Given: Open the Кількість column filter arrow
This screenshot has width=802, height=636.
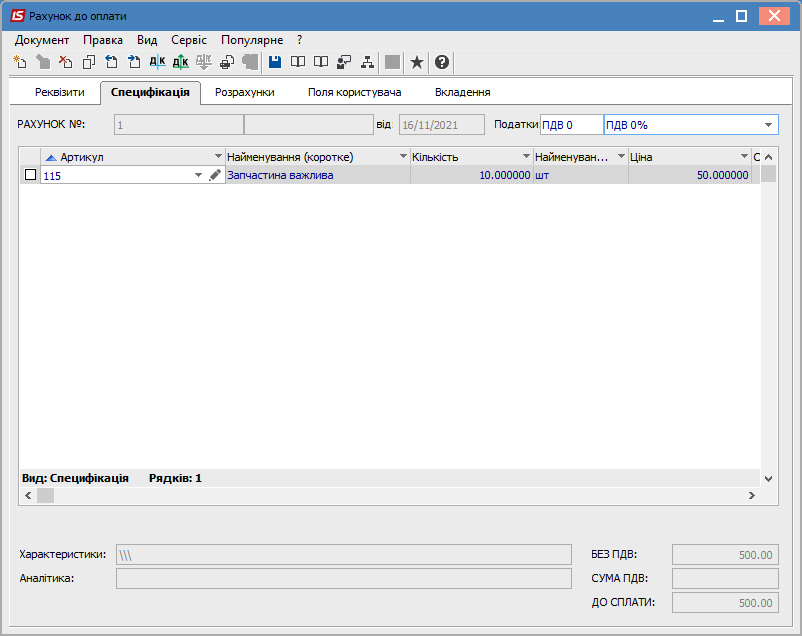Looking at the screenshot, I should (526, 156).
